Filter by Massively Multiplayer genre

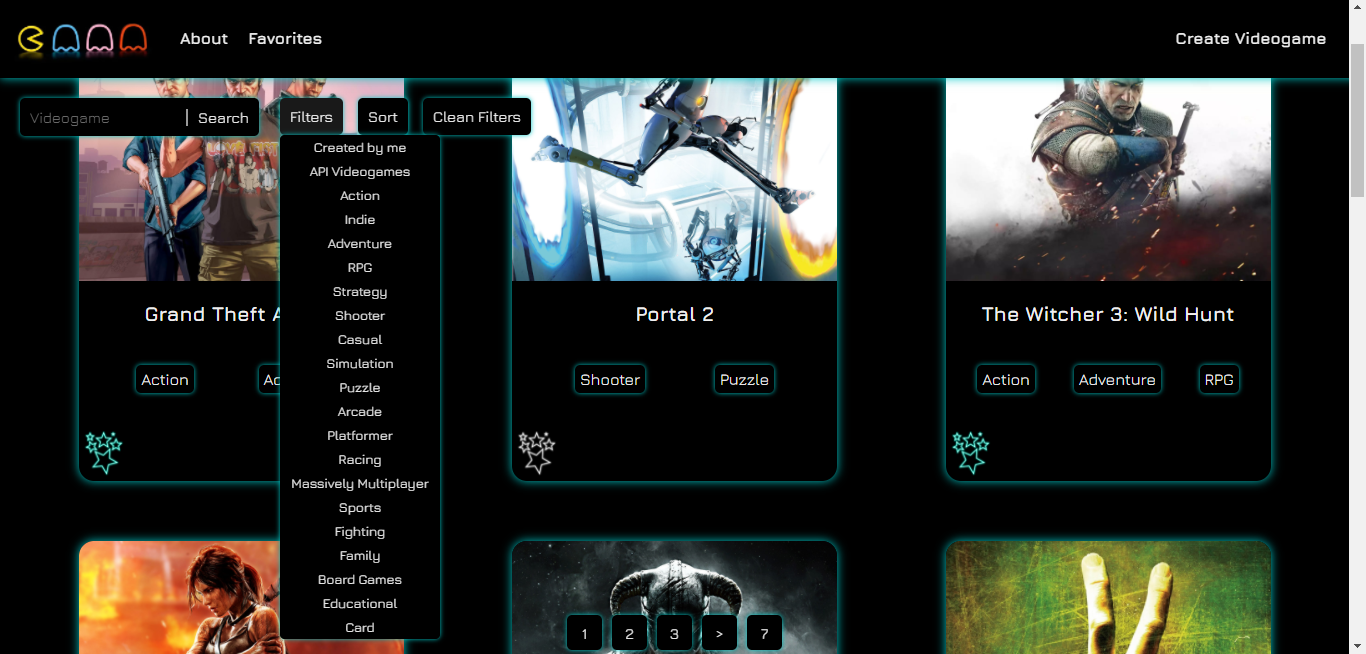(x=360, y=484)
